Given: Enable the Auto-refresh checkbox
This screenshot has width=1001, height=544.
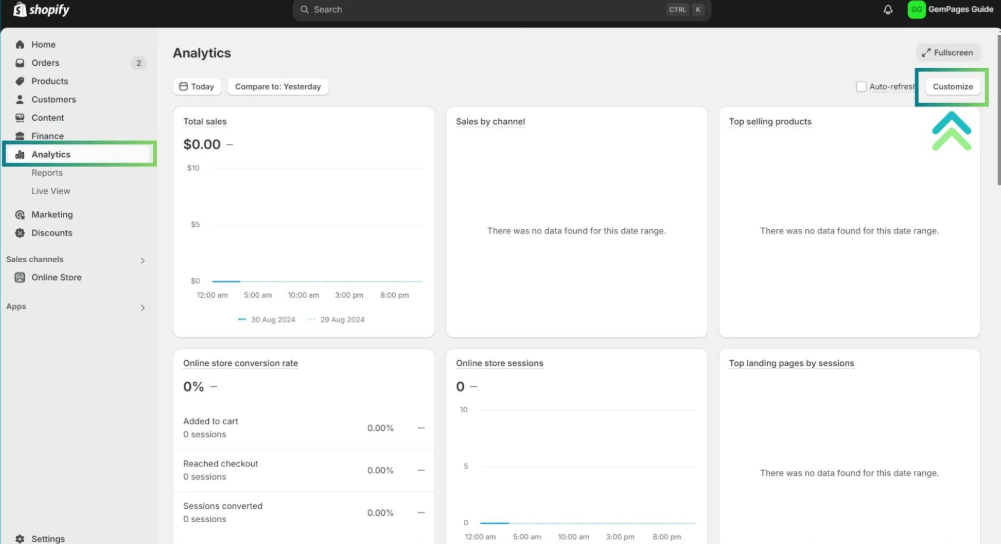Looking at the screenshot, I should tap(861, 86).
